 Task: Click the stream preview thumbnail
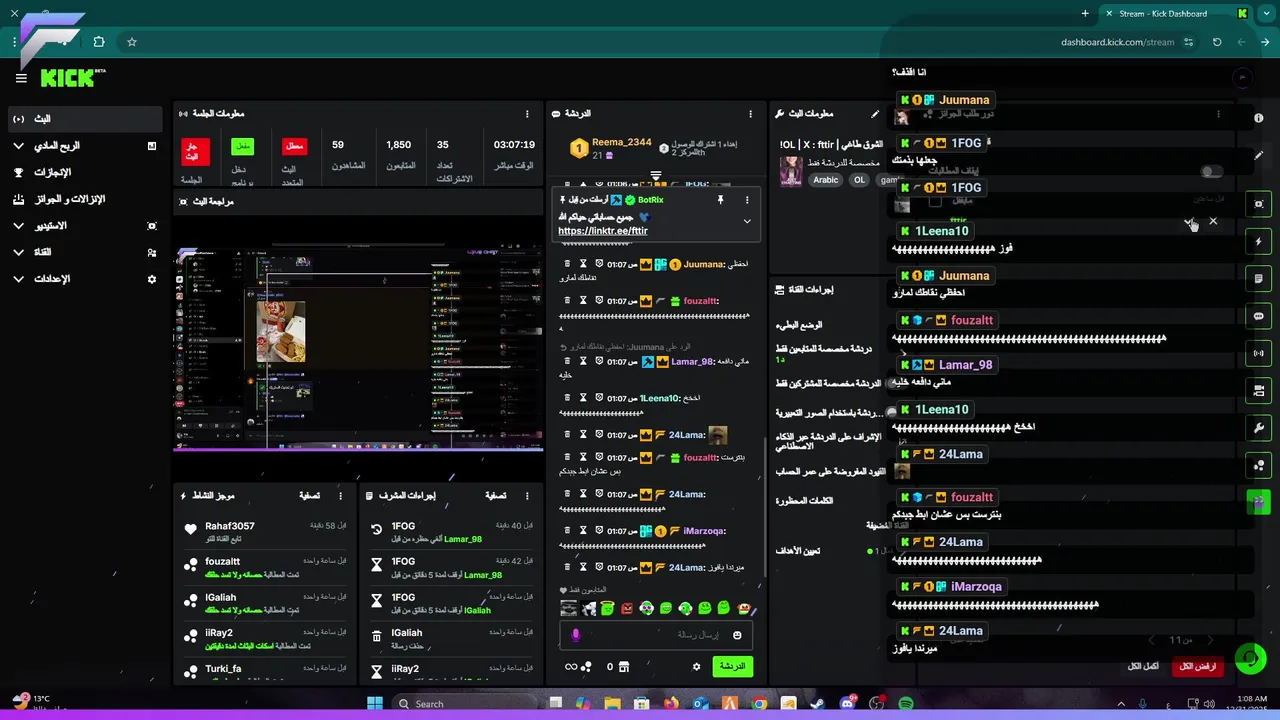(x=357, y=347)
